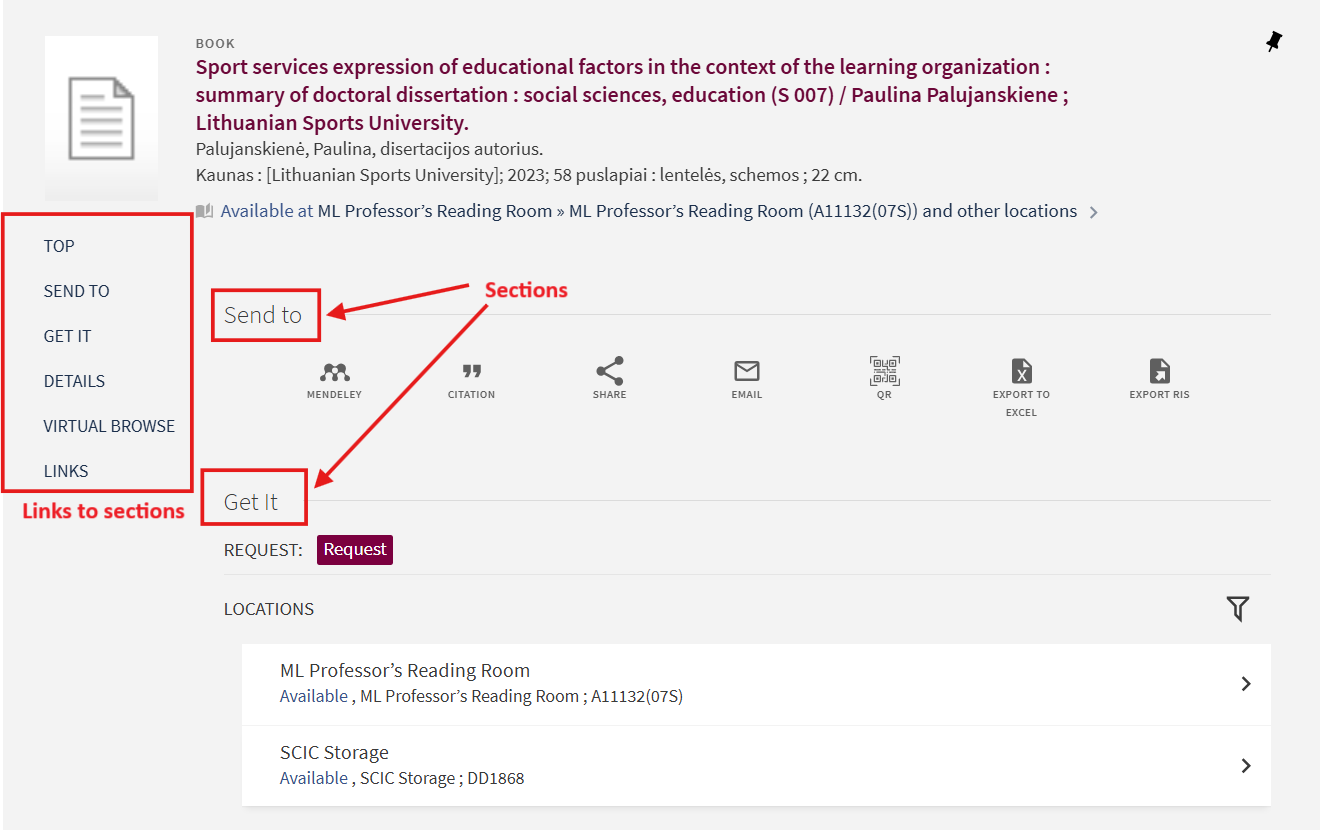This screenshot has width=1320, height=830.
Task: Jump to TOP section link
Action: pos(59,246)
